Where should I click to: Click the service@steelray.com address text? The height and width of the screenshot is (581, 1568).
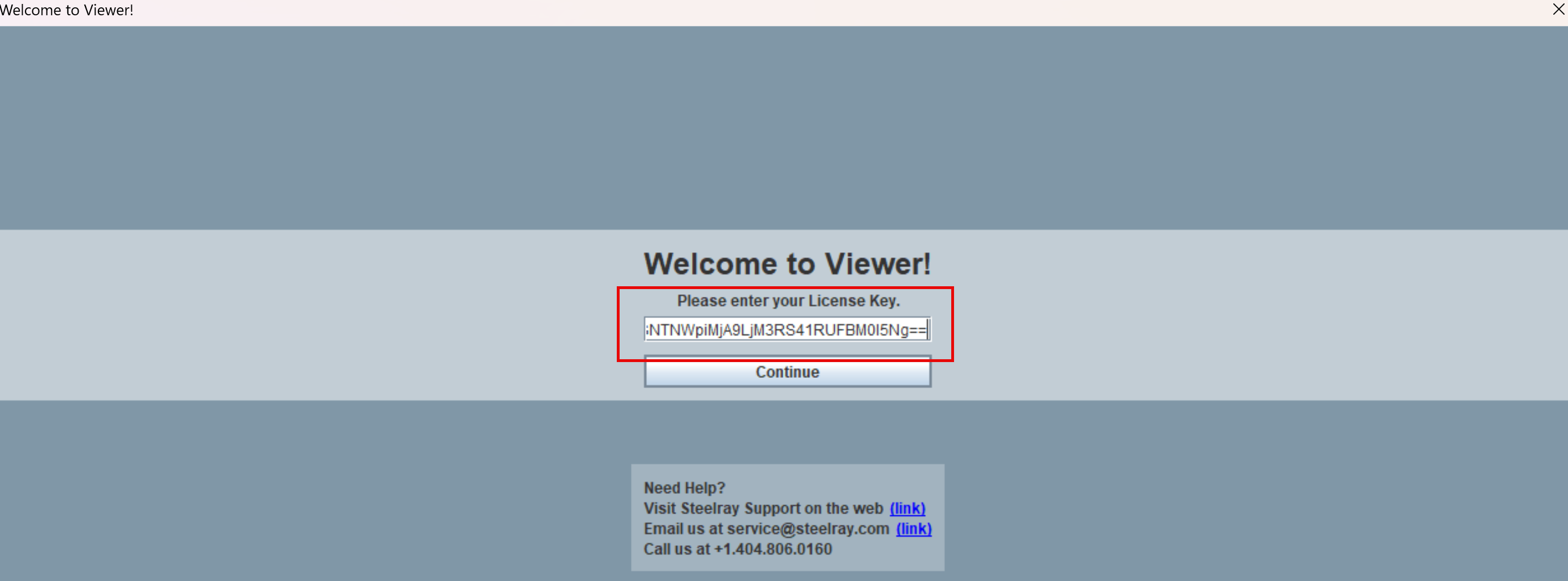(807, 529)
